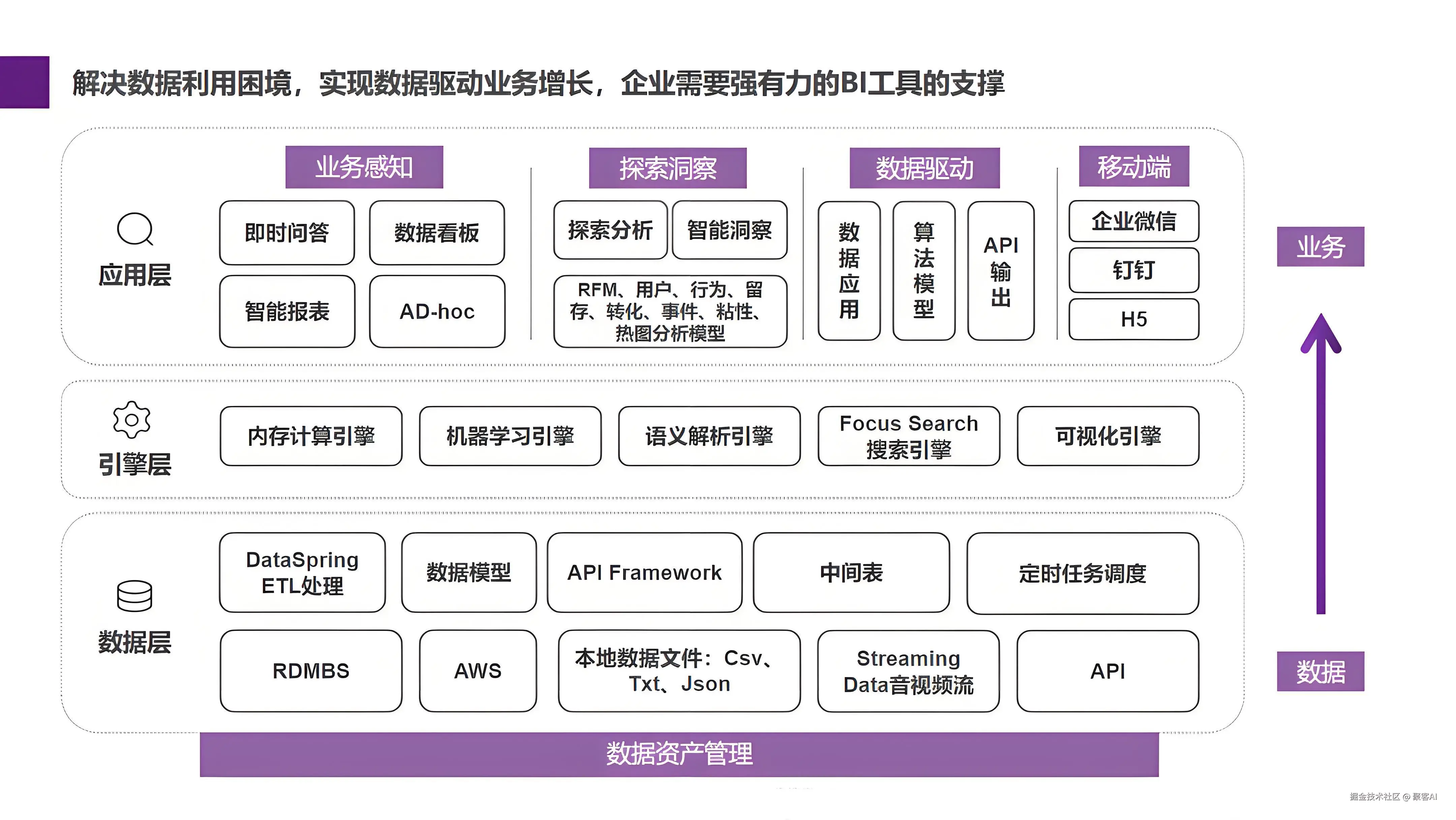Screen dimensions: 1456x820
Task: Click the Focus Search 搜索引擎 box
Action: [909, 436]
